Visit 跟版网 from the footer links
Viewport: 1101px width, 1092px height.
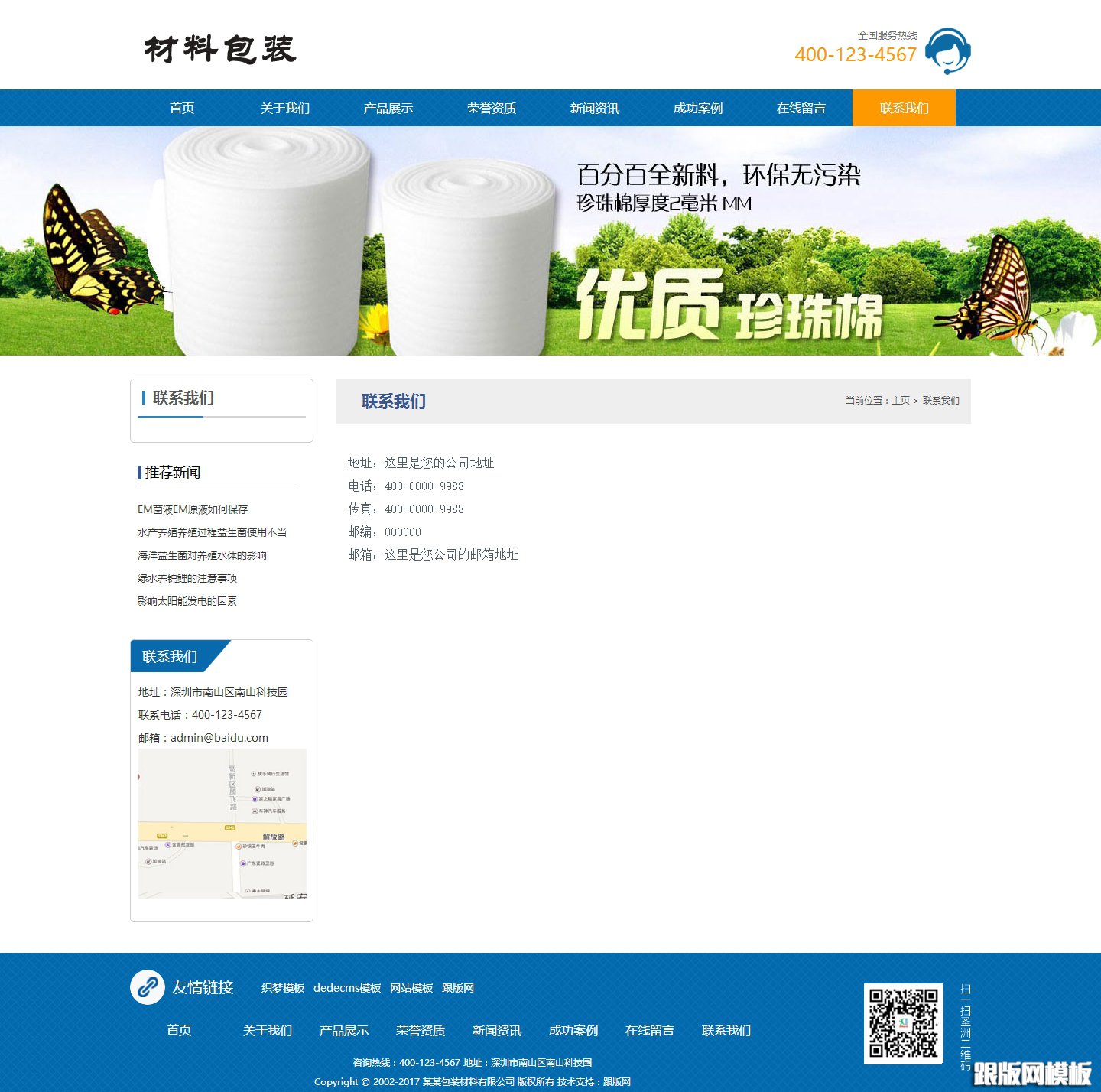click(459, 987)
